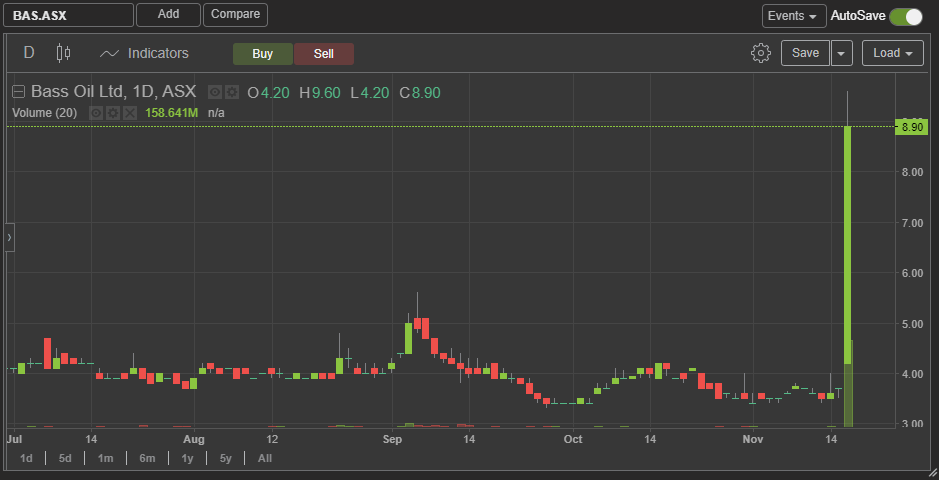
Task: Click the 8.00 price axis label
Action: 912,172
